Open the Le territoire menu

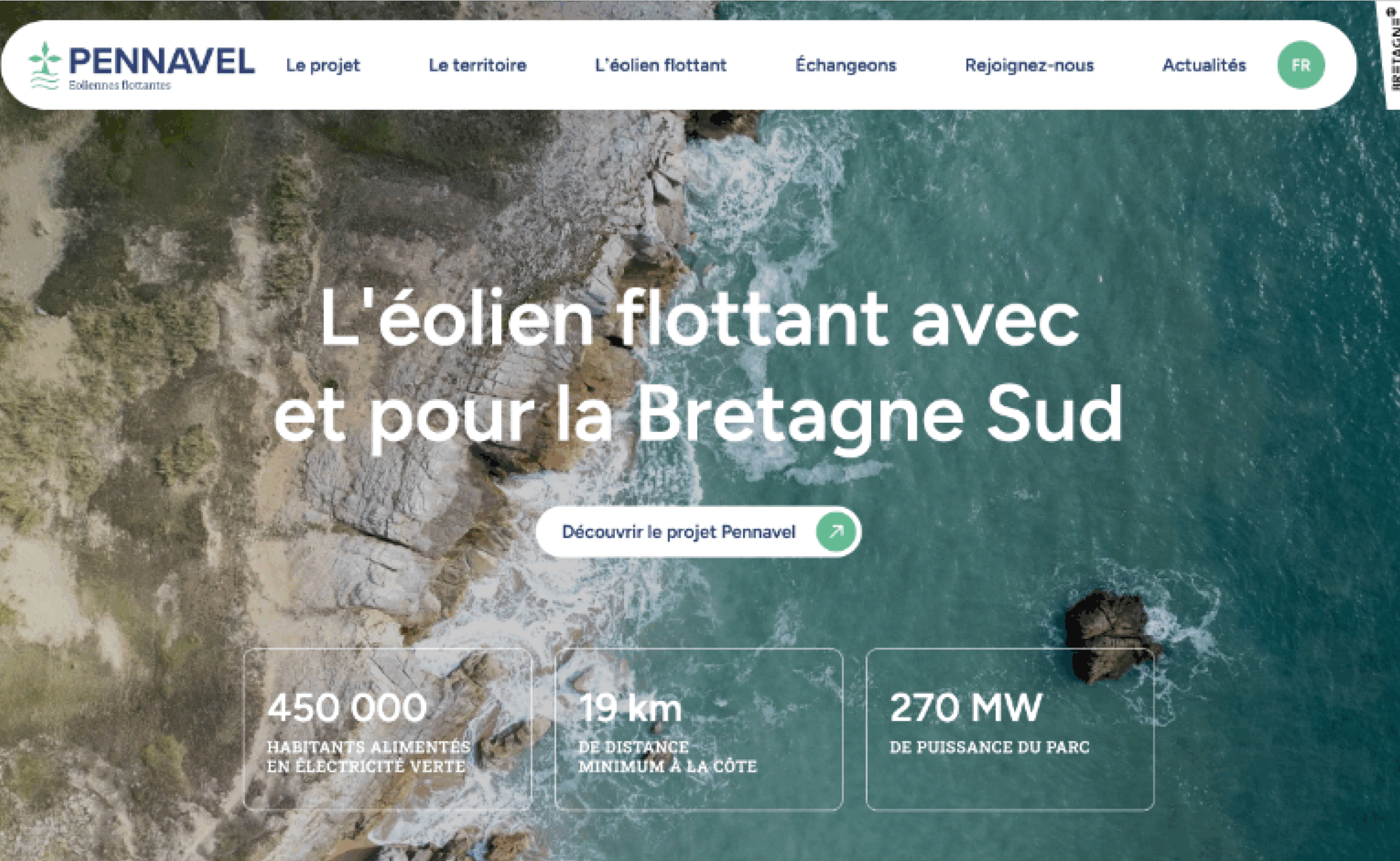[x=477, y=66]
